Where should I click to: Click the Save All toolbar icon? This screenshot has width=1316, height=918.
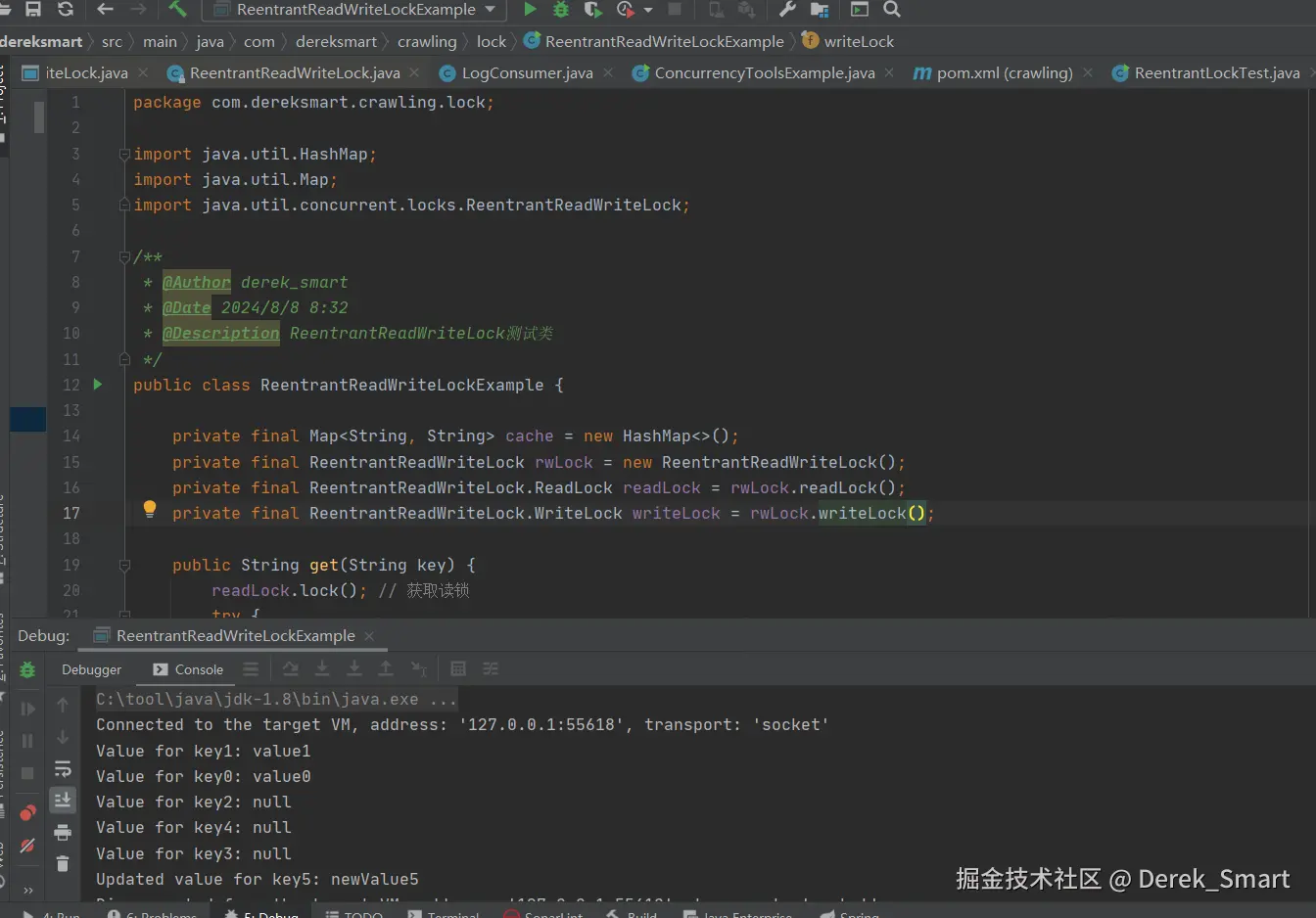pyautogui.click(x=33, y=9)
